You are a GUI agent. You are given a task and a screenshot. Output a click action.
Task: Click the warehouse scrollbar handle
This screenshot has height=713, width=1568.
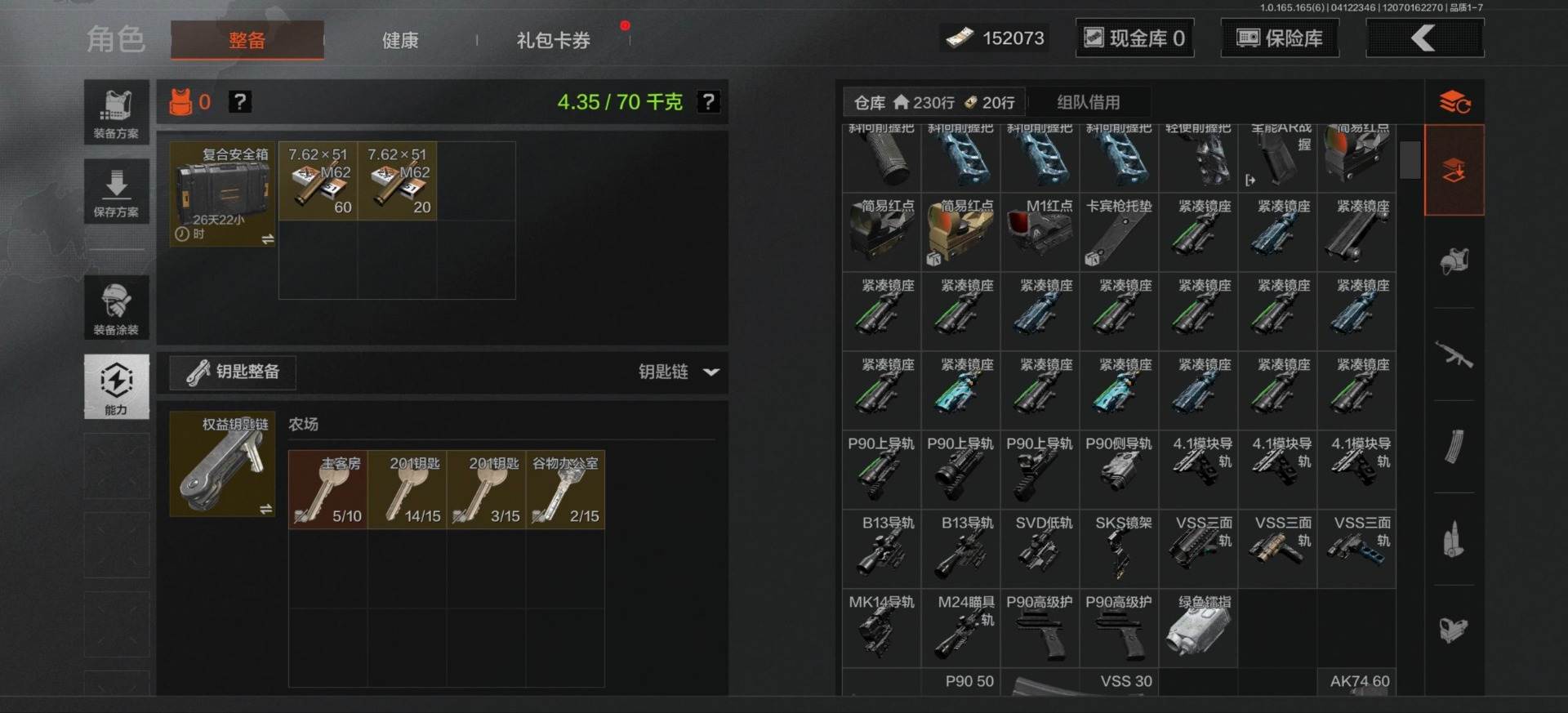(x=1410, y=160)
